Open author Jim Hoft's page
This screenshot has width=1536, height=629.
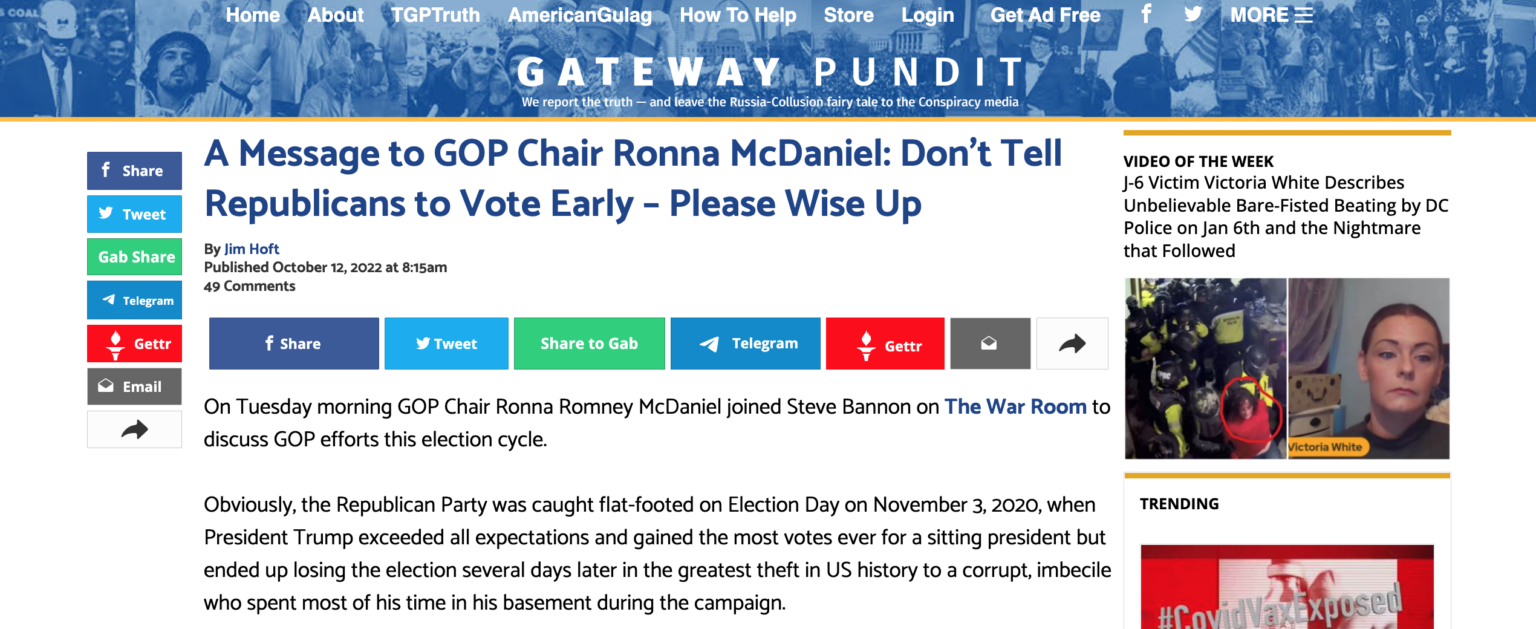coord(251,249)
